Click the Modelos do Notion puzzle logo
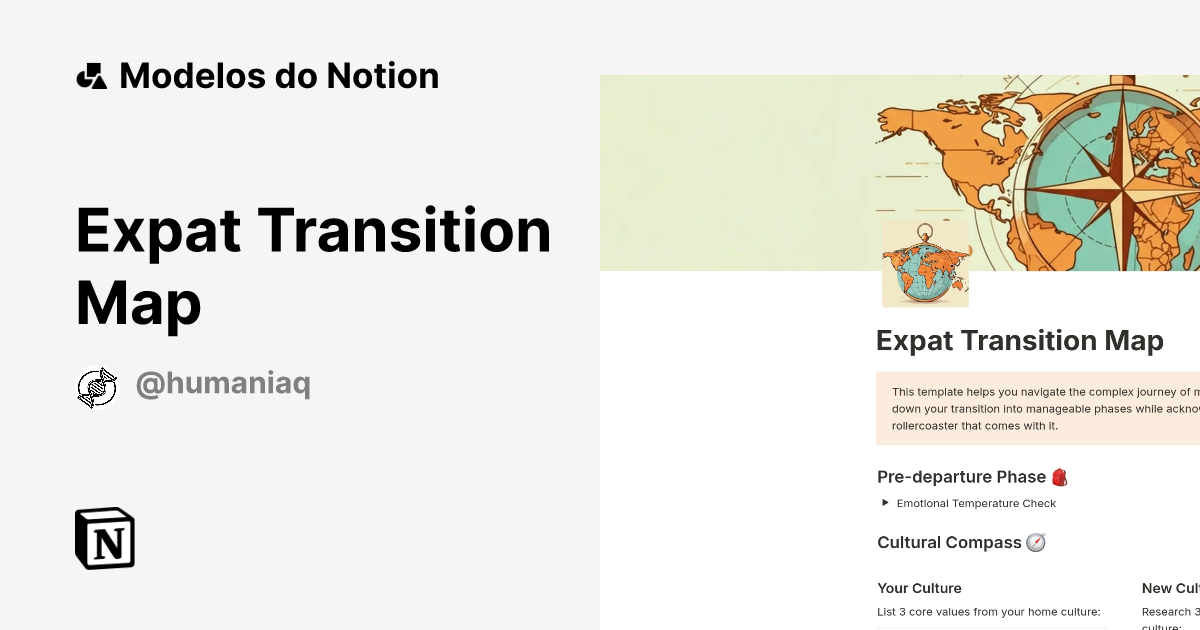 coord(92,75)
